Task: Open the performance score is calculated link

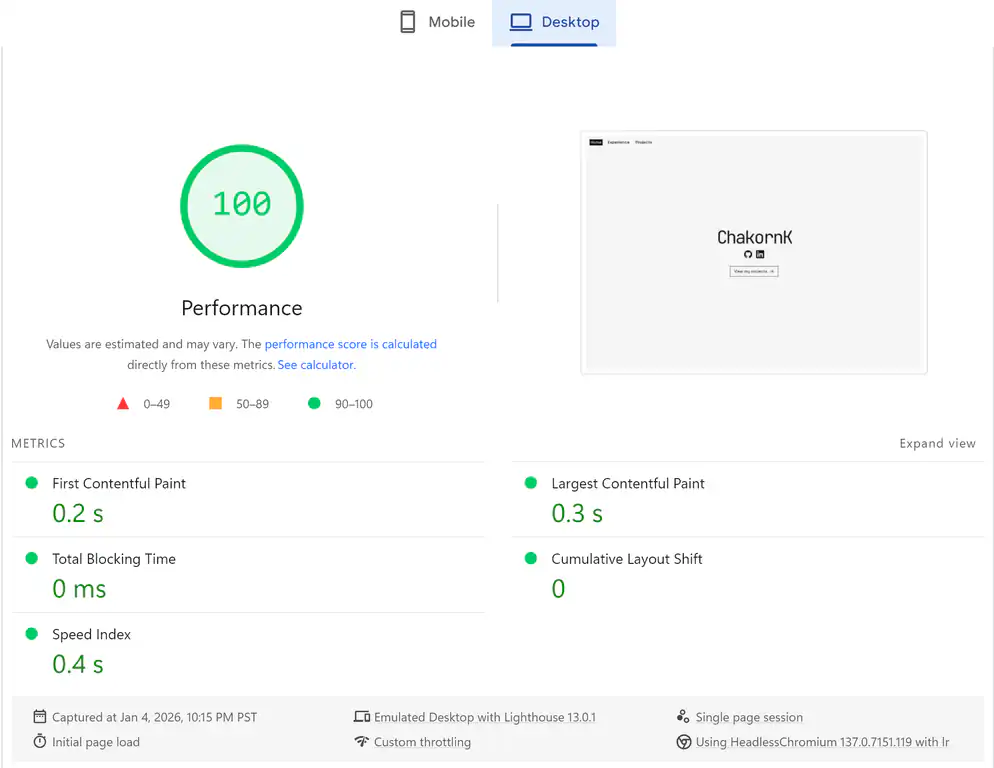Action: (351, 344)
